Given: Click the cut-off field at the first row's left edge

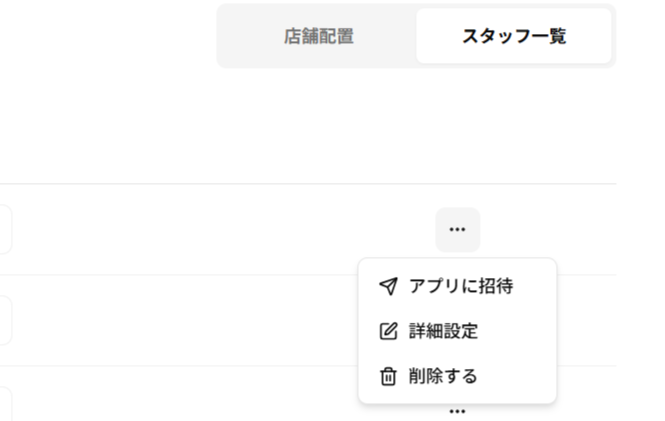Looking at the screenshot, I should tap(5, 229).
